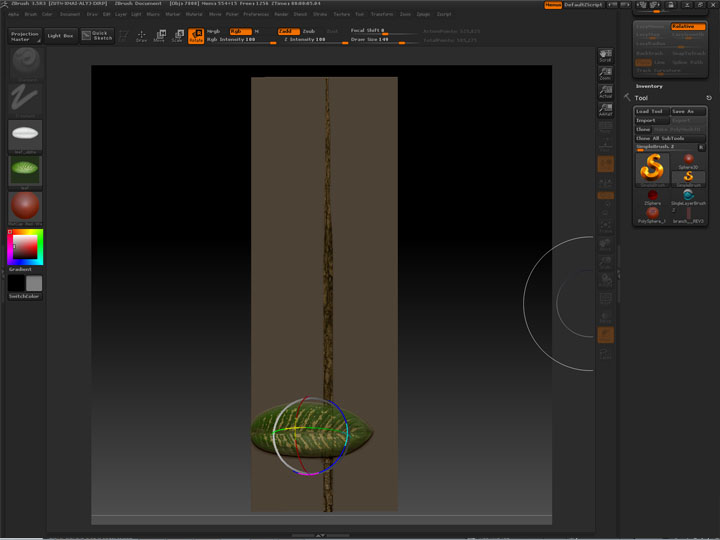Screen dimensions: 720x540
Task: Pick a color in the color picker square
Action: click(25, 246)
